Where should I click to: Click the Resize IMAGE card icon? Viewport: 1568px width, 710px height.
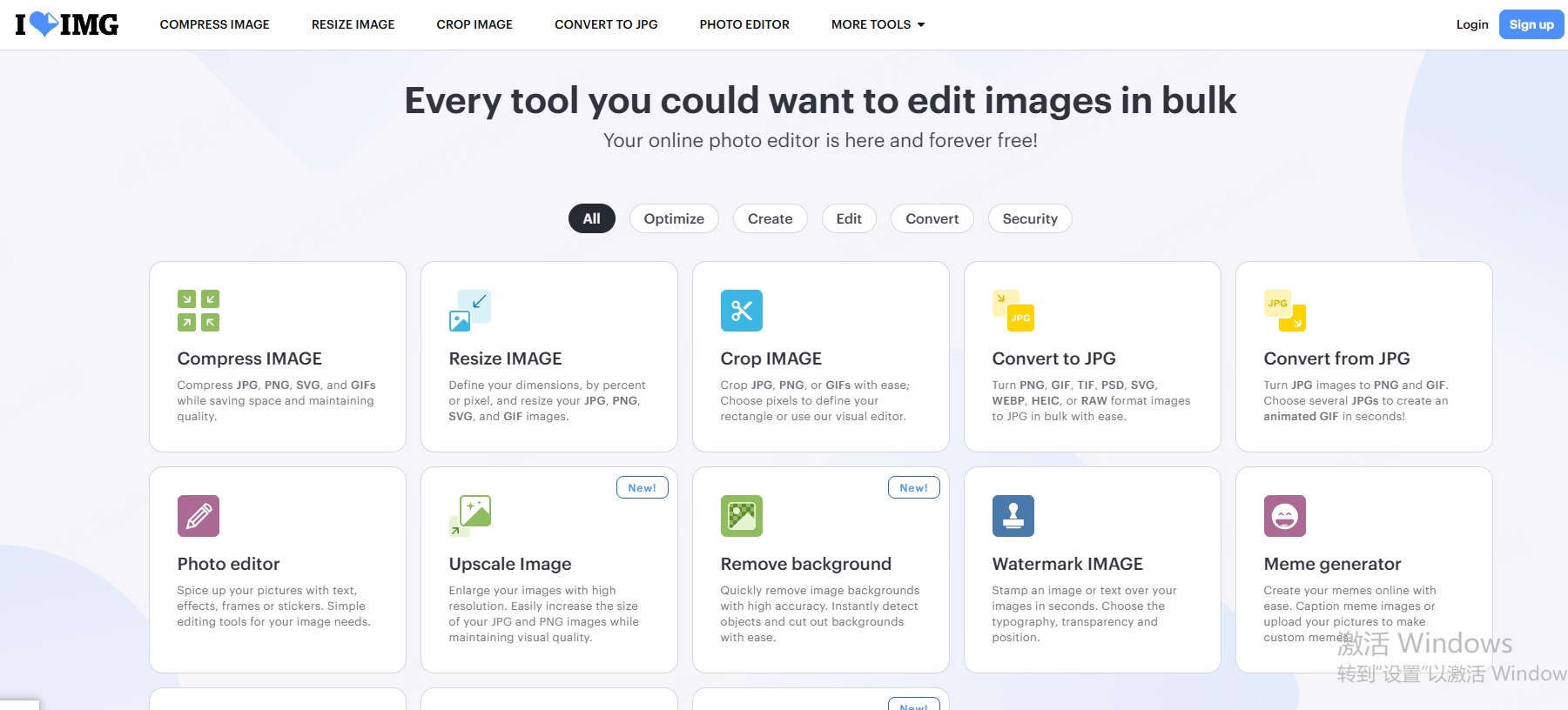470,311
